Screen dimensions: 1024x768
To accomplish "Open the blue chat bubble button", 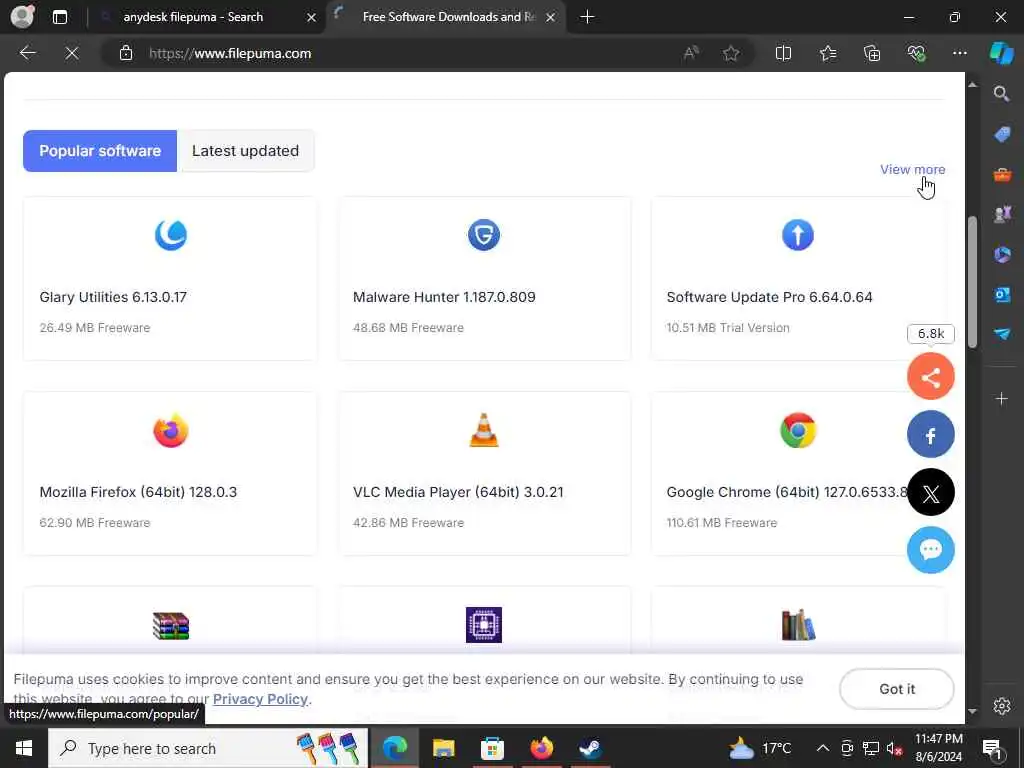I will (x=931, y=550).
